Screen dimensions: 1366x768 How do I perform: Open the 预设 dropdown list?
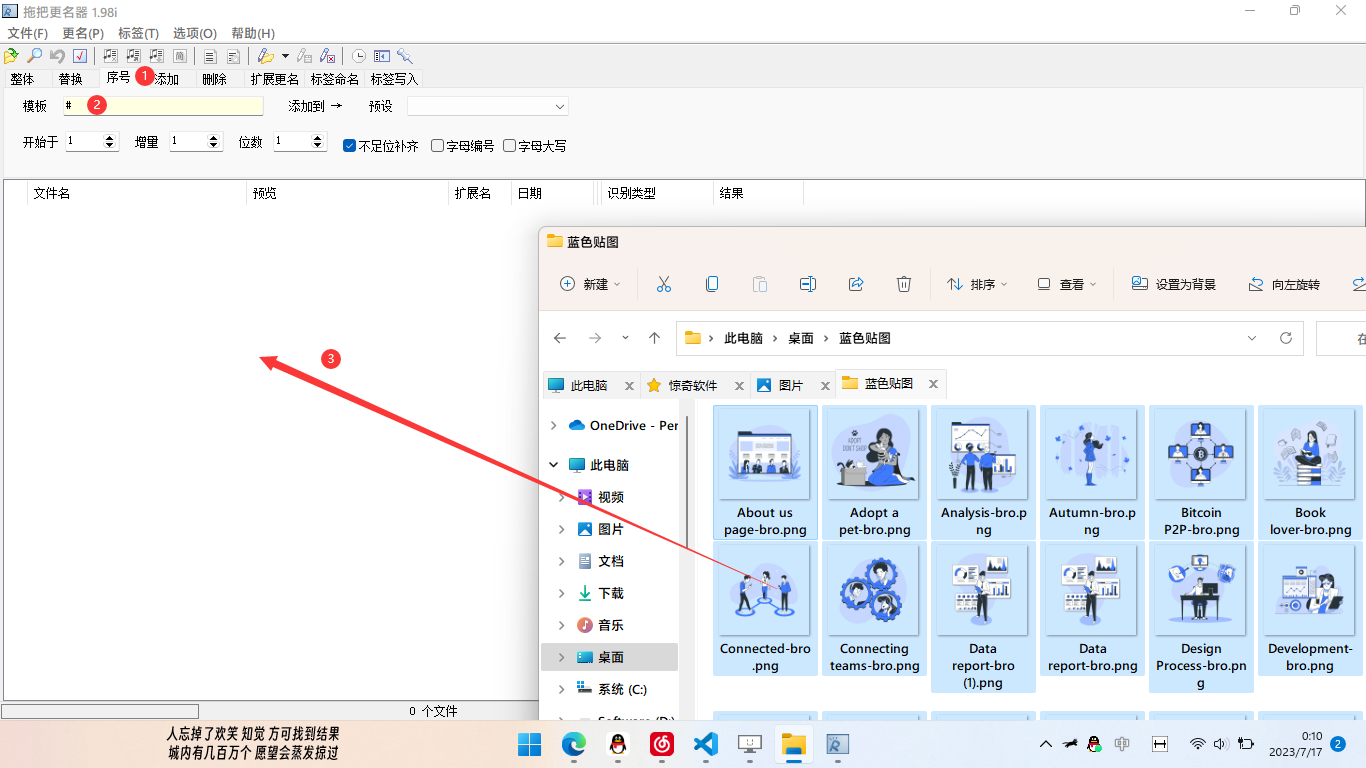click(557, 105)
